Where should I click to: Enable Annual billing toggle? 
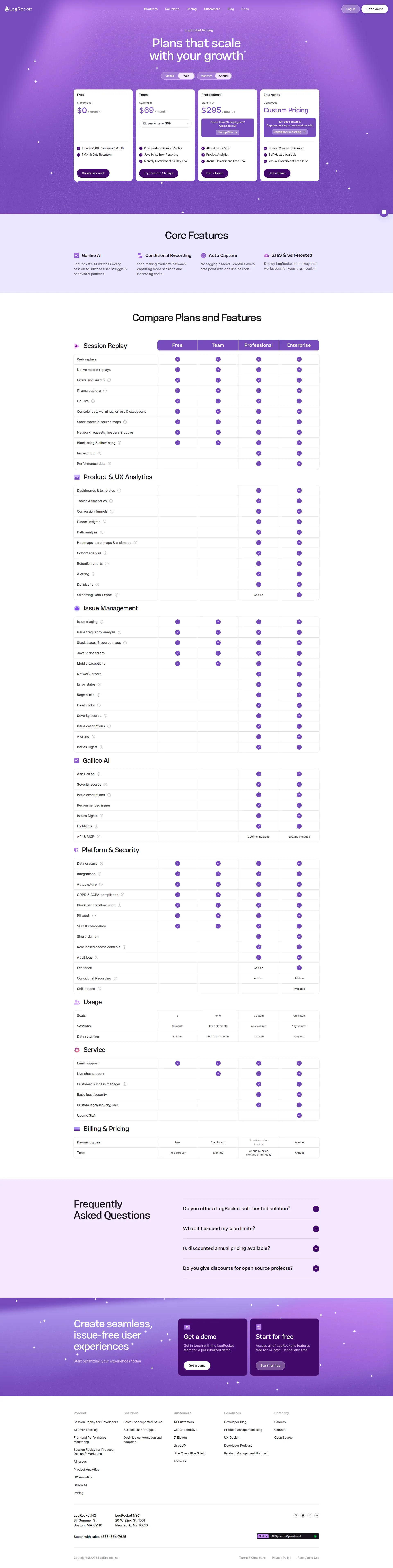[223, 76]
